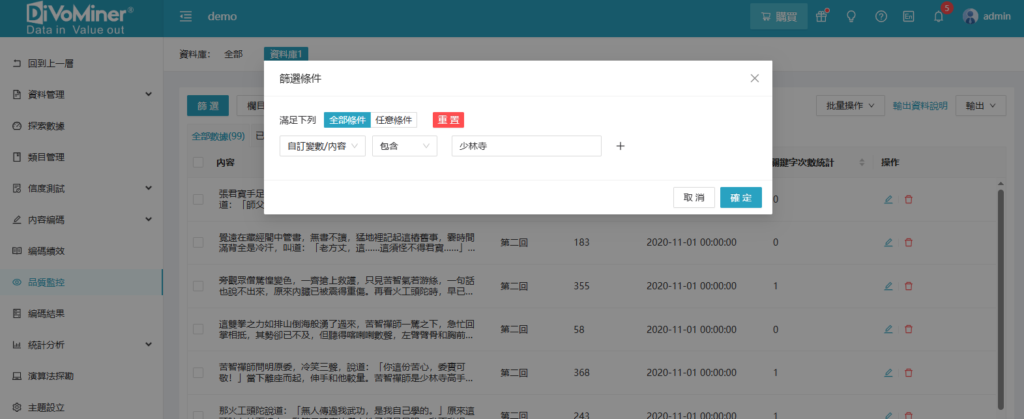Open the 包含 operator dropdown
The height and width of the screenshot is (419, 1024).
click(404, 146)
